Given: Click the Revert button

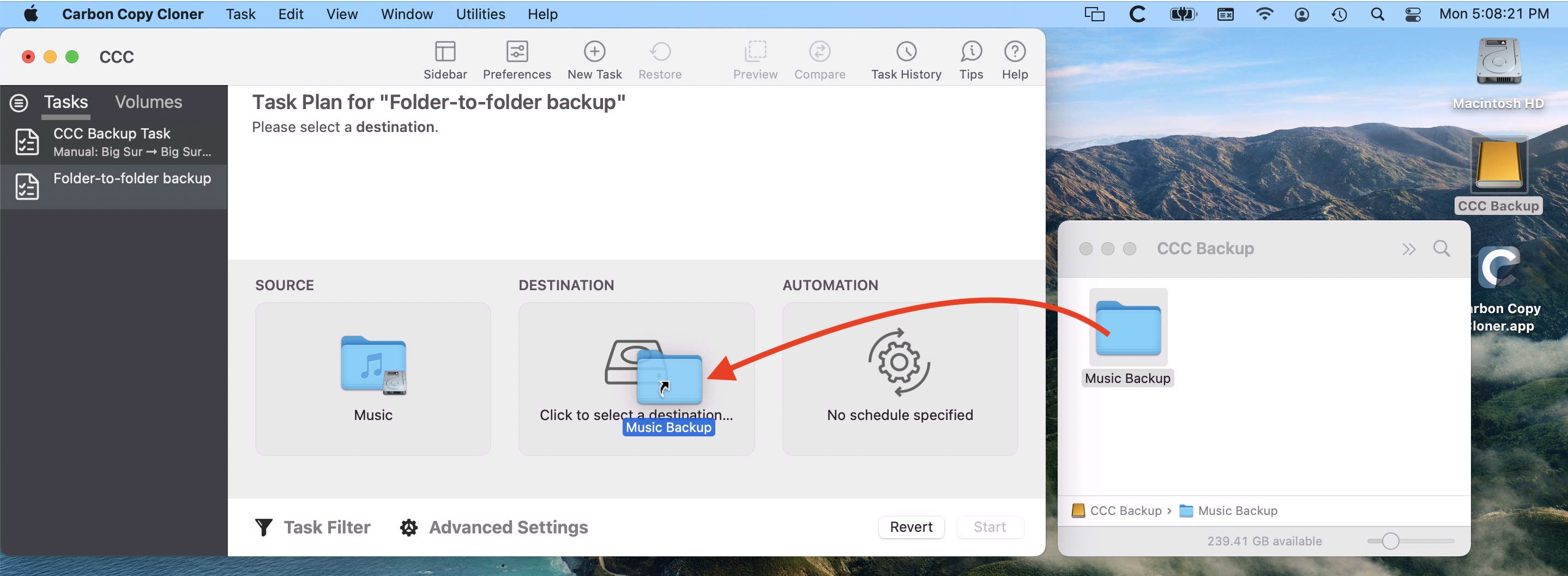Looking at the screenshot, I should point(910,527).
